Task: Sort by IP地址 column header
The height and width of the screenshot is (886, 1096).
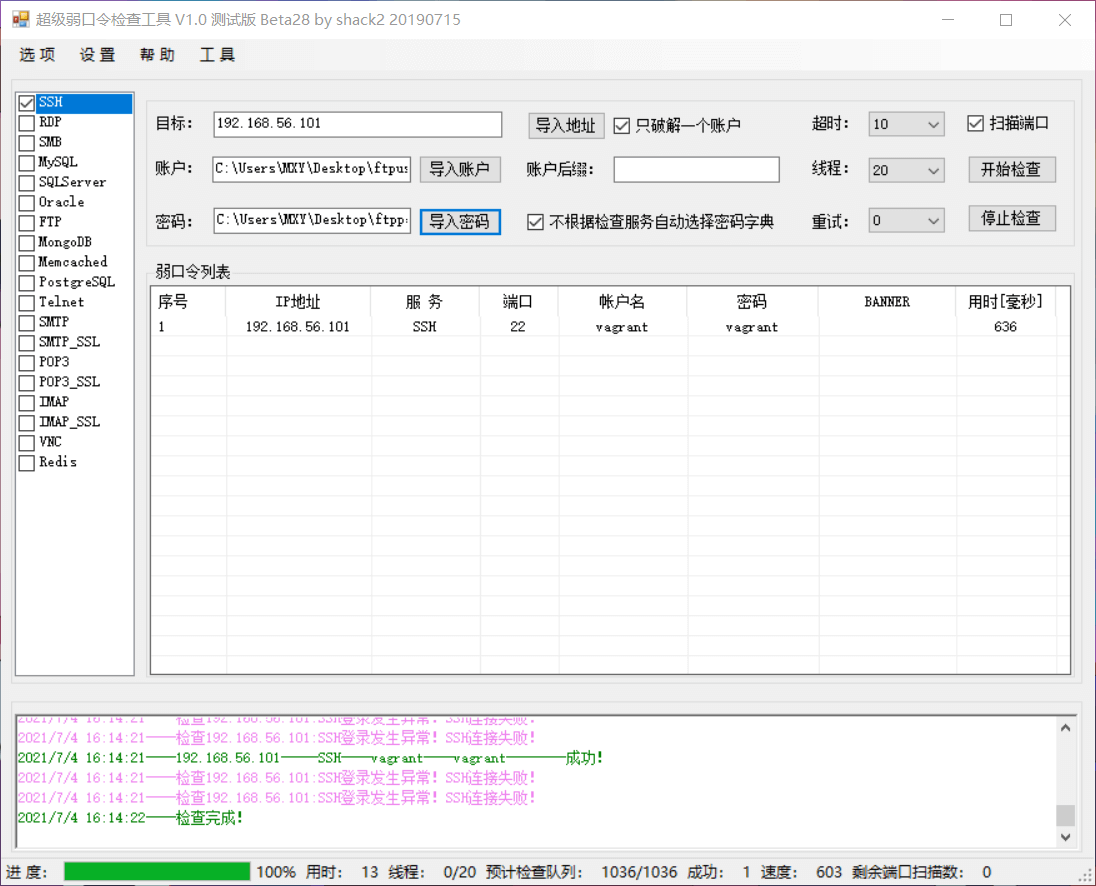Action: coord(298,302)
